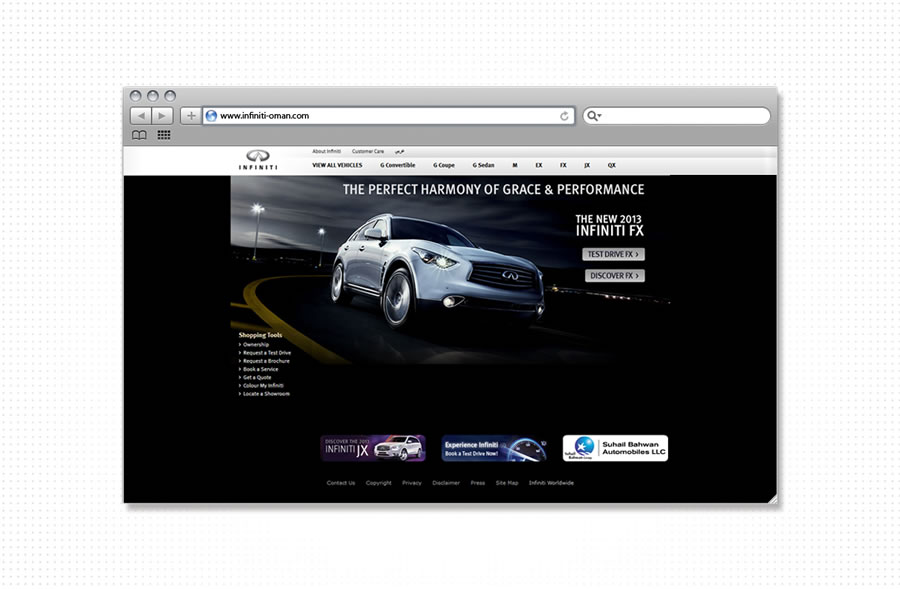Open the Privacy footer link
900x589 pixels.
(x=412, y=483)
